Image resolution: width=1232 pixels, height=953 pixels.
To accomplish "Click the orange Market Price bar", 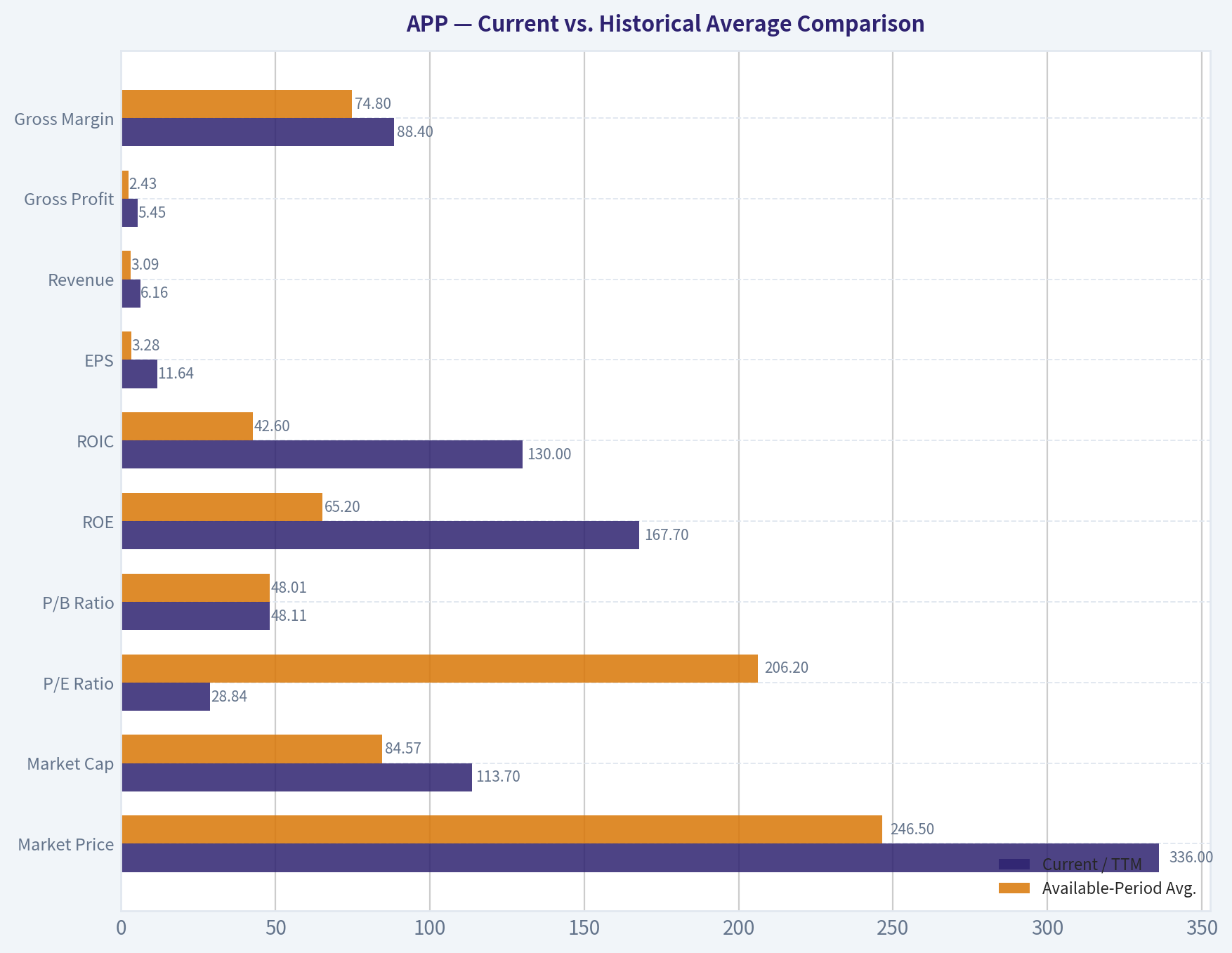I will (x=502, y=829).
